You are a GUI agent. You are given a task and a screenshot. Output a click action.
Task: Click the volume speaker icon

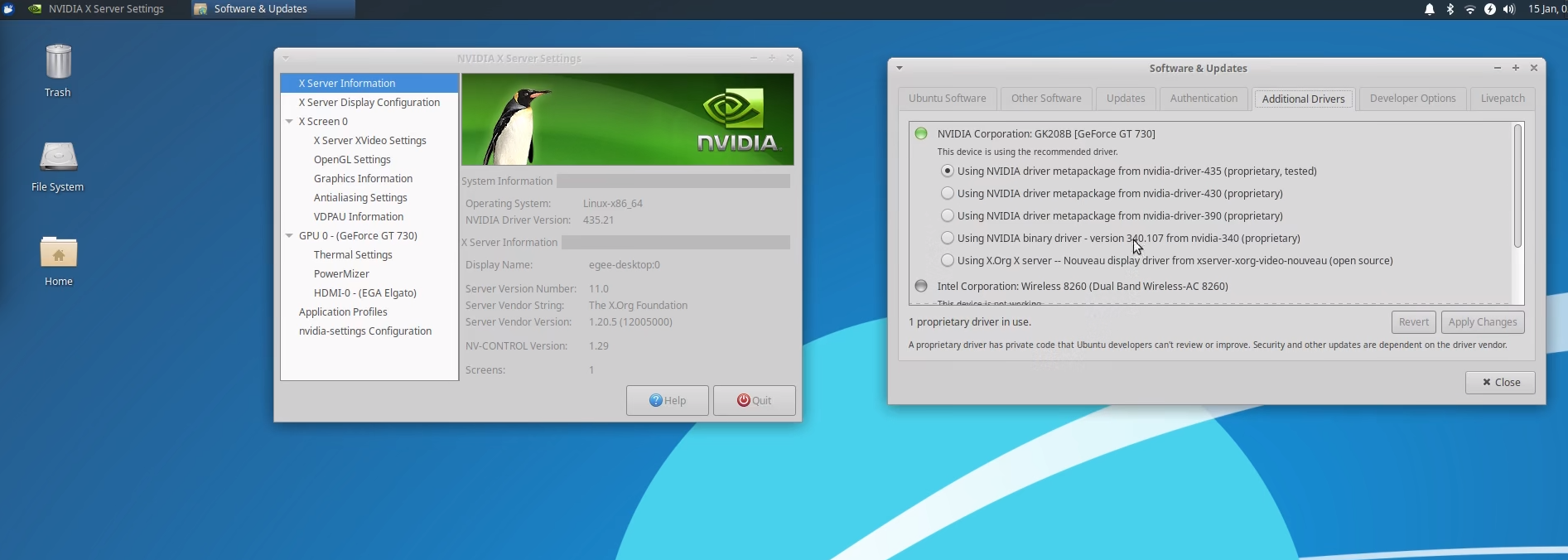(x=1509, y=9)
